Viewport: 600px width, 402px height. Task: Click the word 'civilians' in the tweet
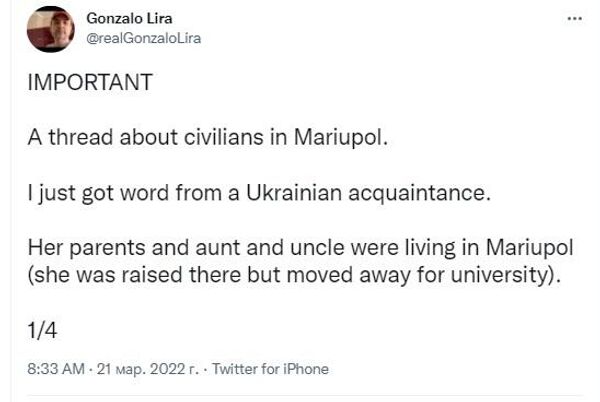pyautogui.click(x=224, y=138)
